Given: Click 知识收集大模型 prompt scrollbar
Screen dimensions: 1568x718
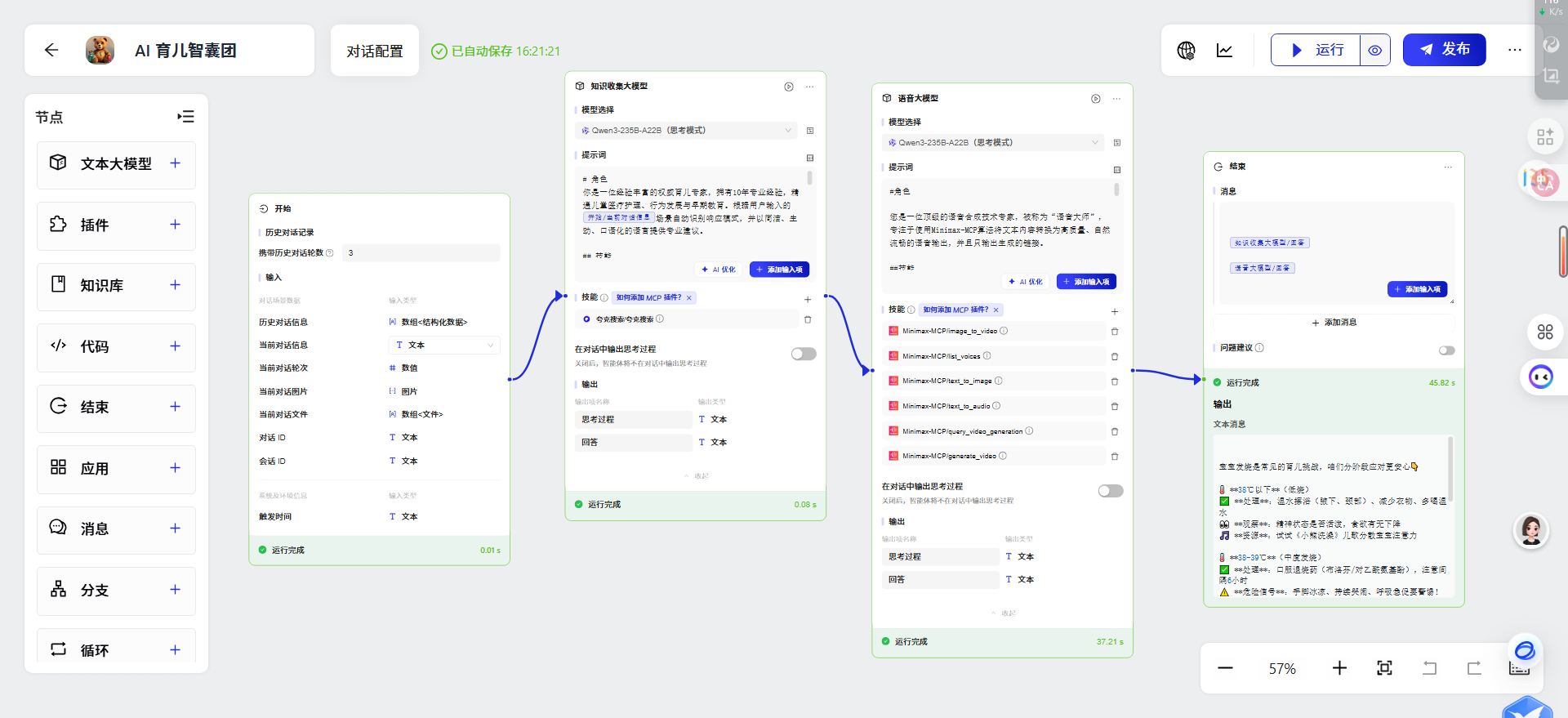Looking at the screenshot, I should click(809, 178).
